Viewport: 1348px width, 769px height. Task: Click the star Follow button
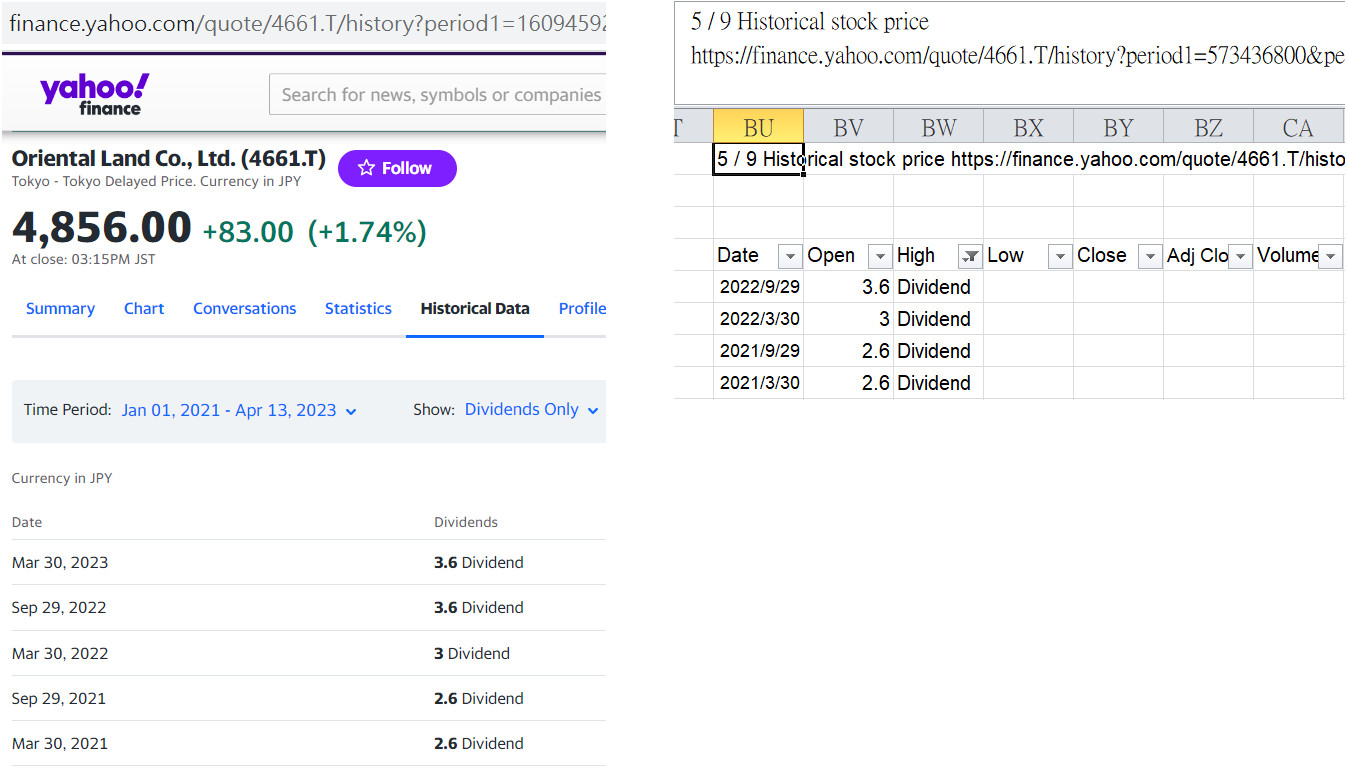pyautogui.click(x=397, y=168)
